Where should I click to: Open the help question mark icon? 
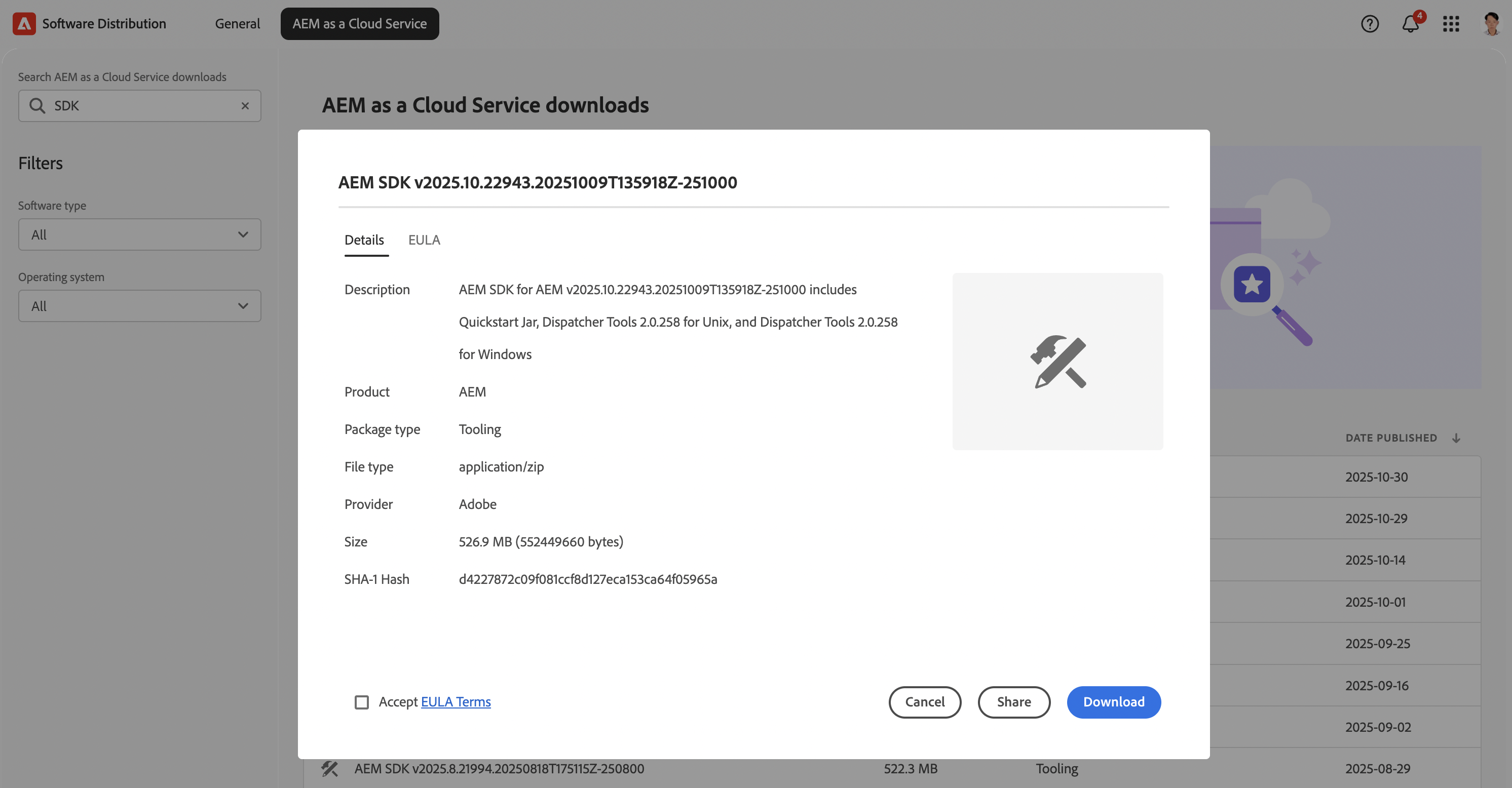pyautogui.click(x=1370, y=23)
